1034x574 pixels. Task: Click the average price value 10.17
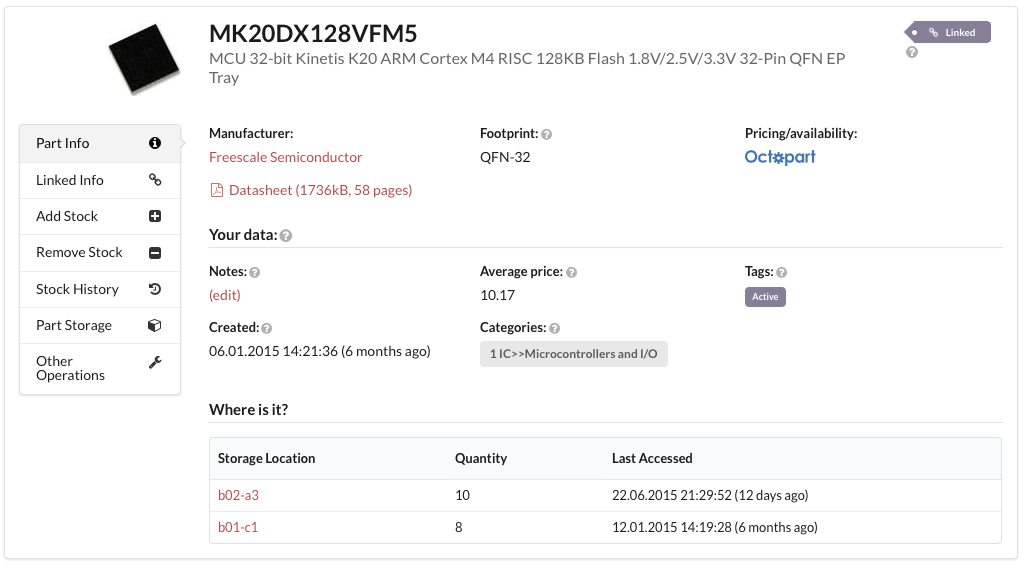click(x=497, y=295)
